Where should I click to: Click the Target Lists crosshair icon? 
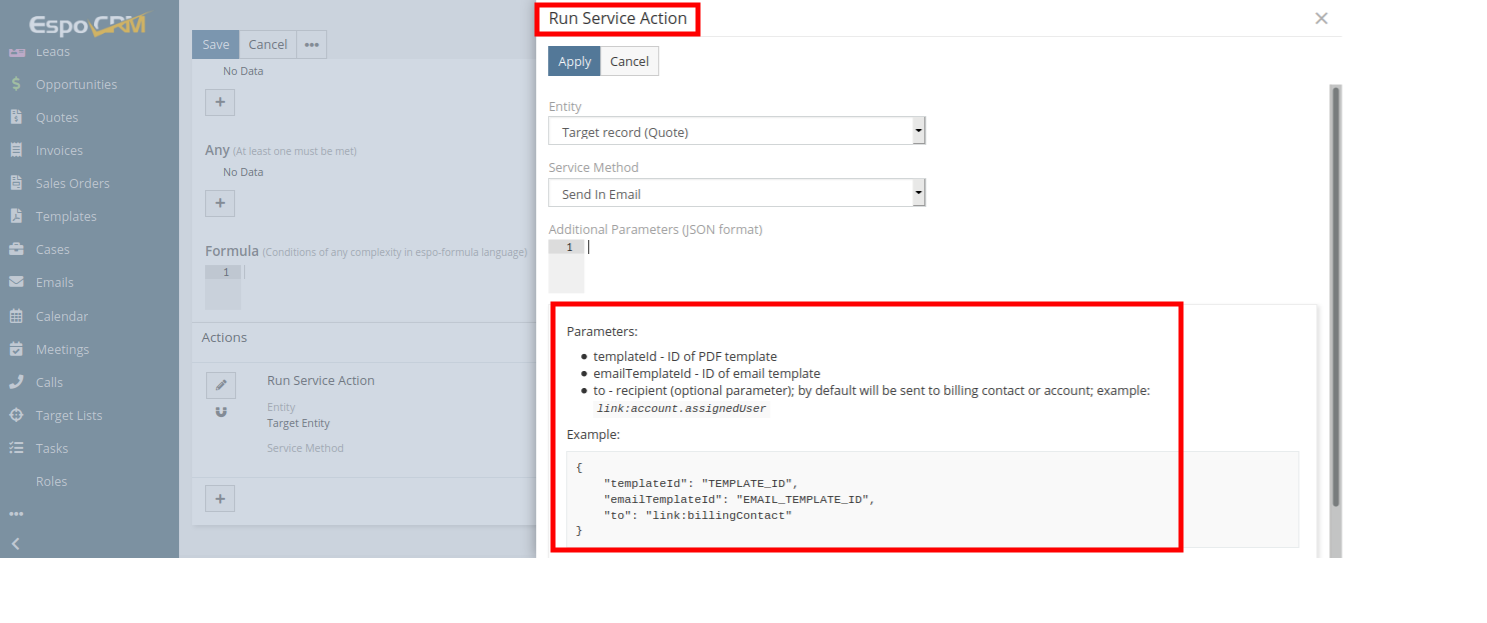16,415
